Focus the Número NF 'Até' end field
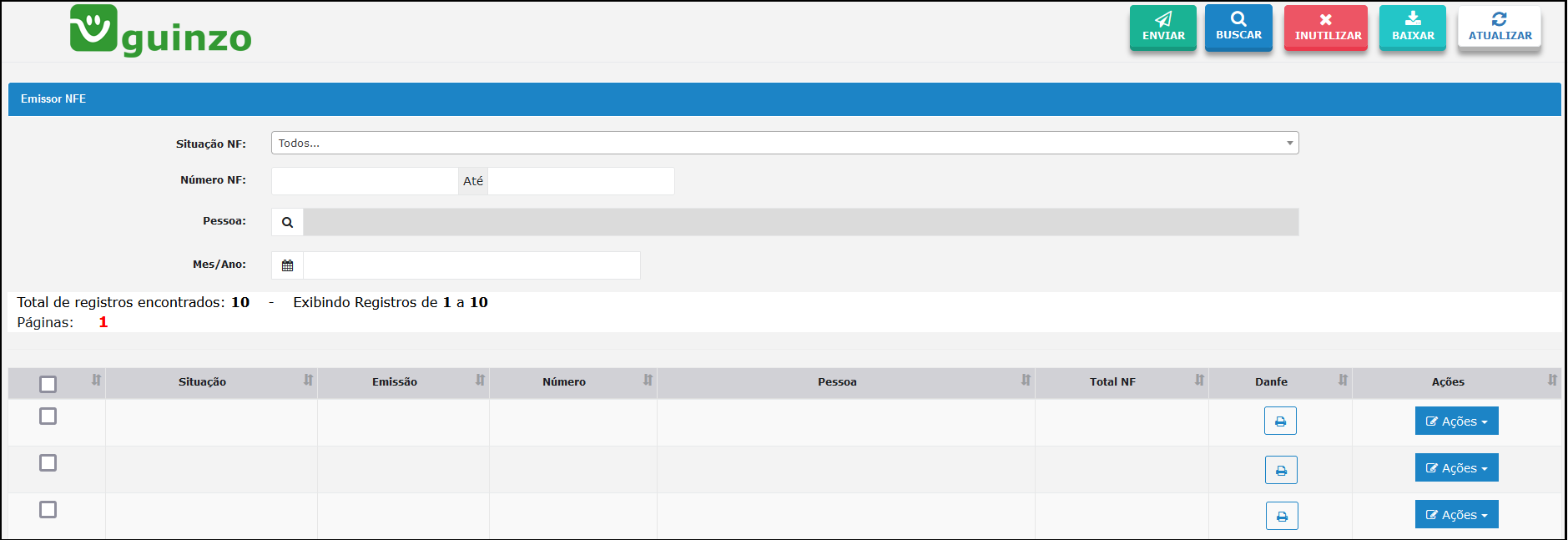 click(x=581, y=181)
